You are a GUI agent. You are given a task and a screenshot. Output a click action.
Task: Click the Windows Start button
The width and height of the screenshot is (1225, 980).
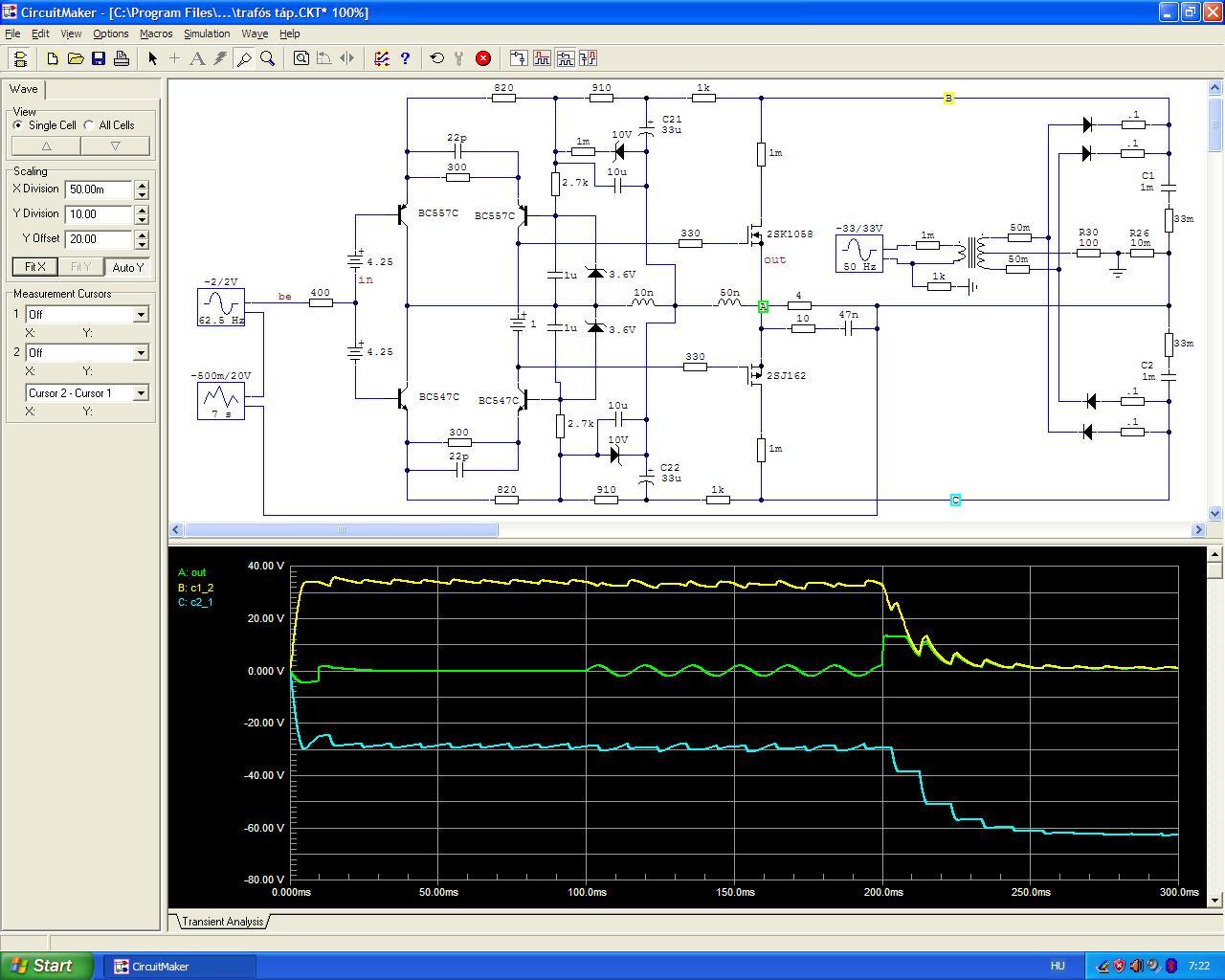tap(46, 966)
